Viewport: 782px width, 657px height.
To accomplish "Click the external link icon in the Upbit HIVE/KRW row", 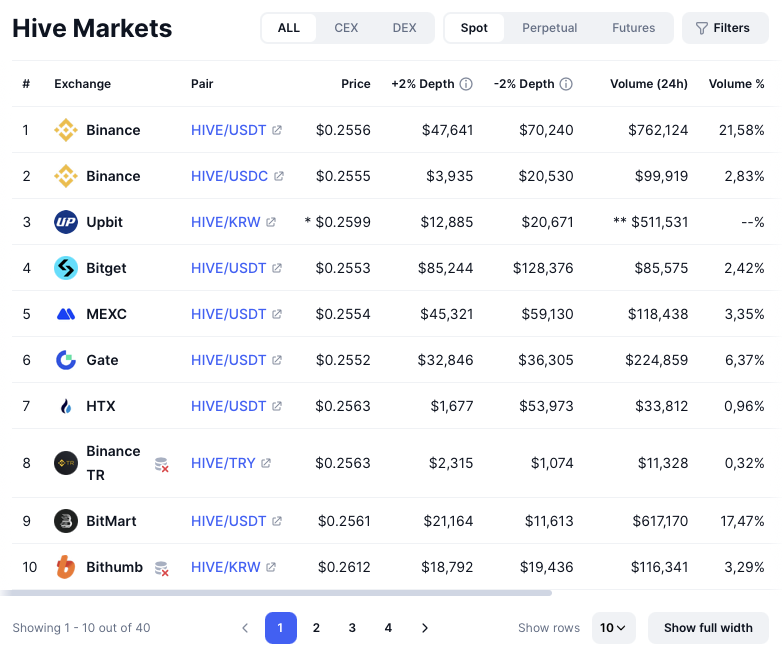I will (x=271, y=222).
